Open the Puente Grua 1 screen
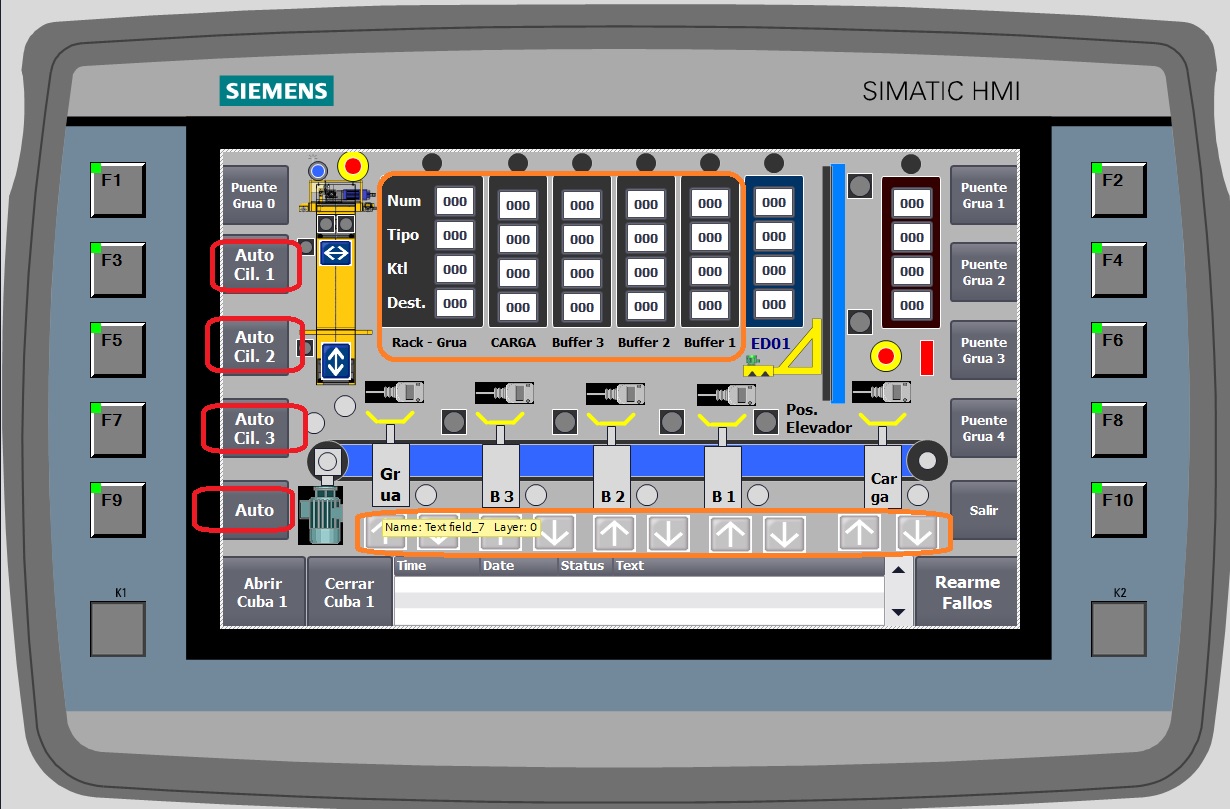 [984, 195]
